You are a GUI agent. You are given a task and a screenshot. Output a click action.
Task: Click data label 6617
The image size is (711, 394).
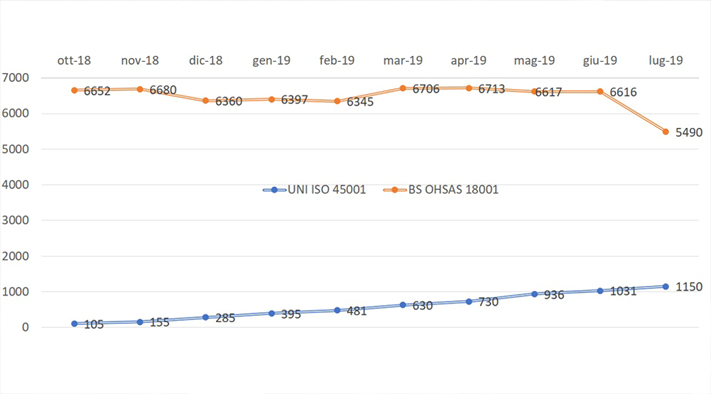(x=549, y=92)
